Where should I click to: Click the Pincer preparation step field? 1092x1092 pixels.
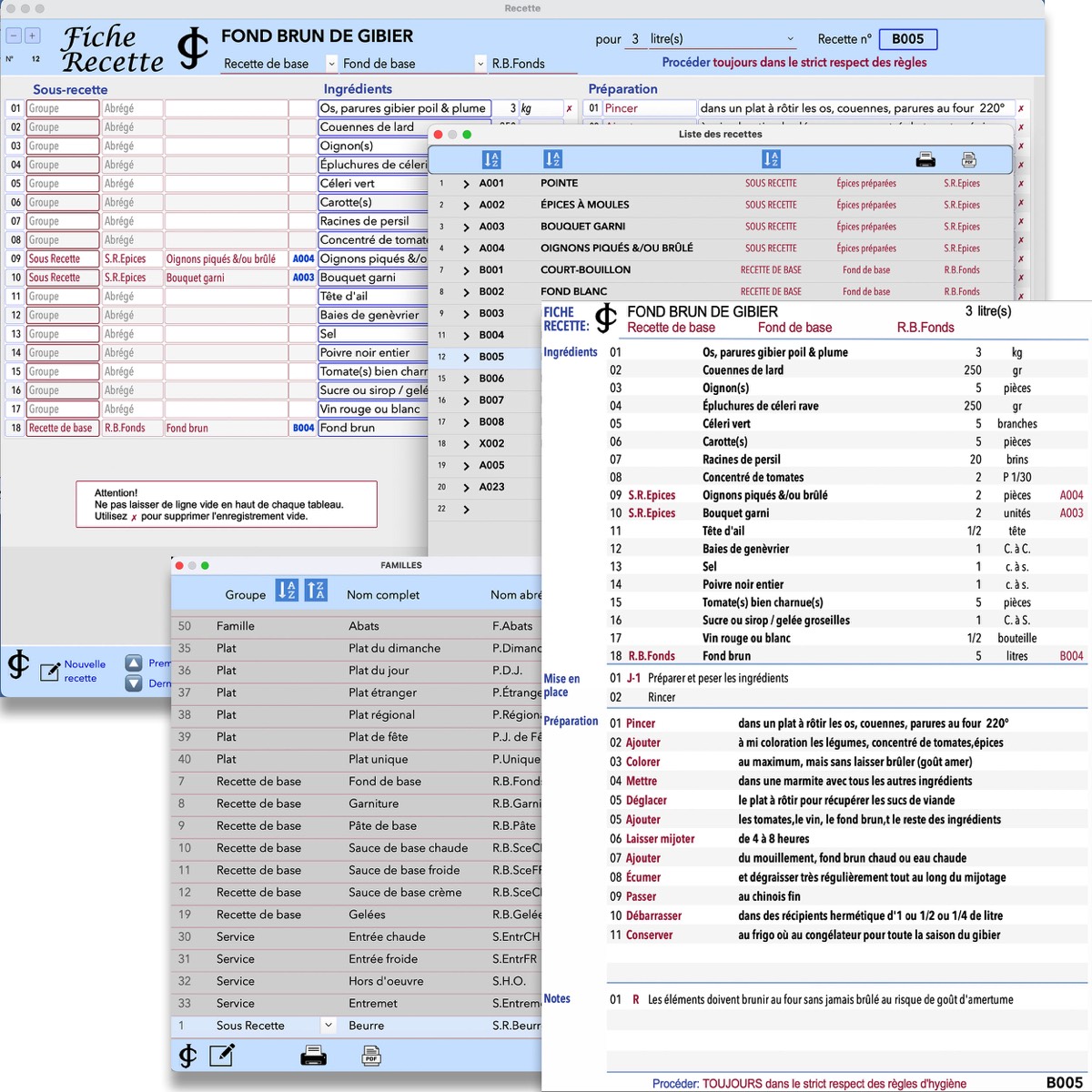[649, 108]
